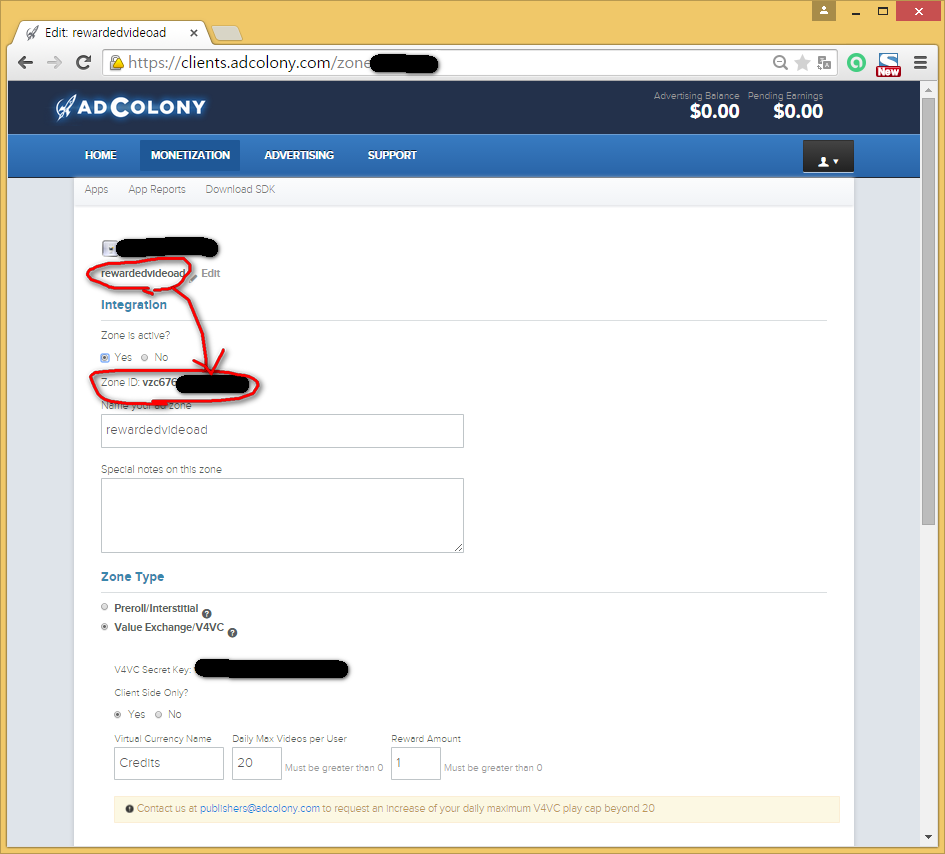Click the Special notes on this zone textarea
The image size is (945, 854).
[x=282, y=515]
